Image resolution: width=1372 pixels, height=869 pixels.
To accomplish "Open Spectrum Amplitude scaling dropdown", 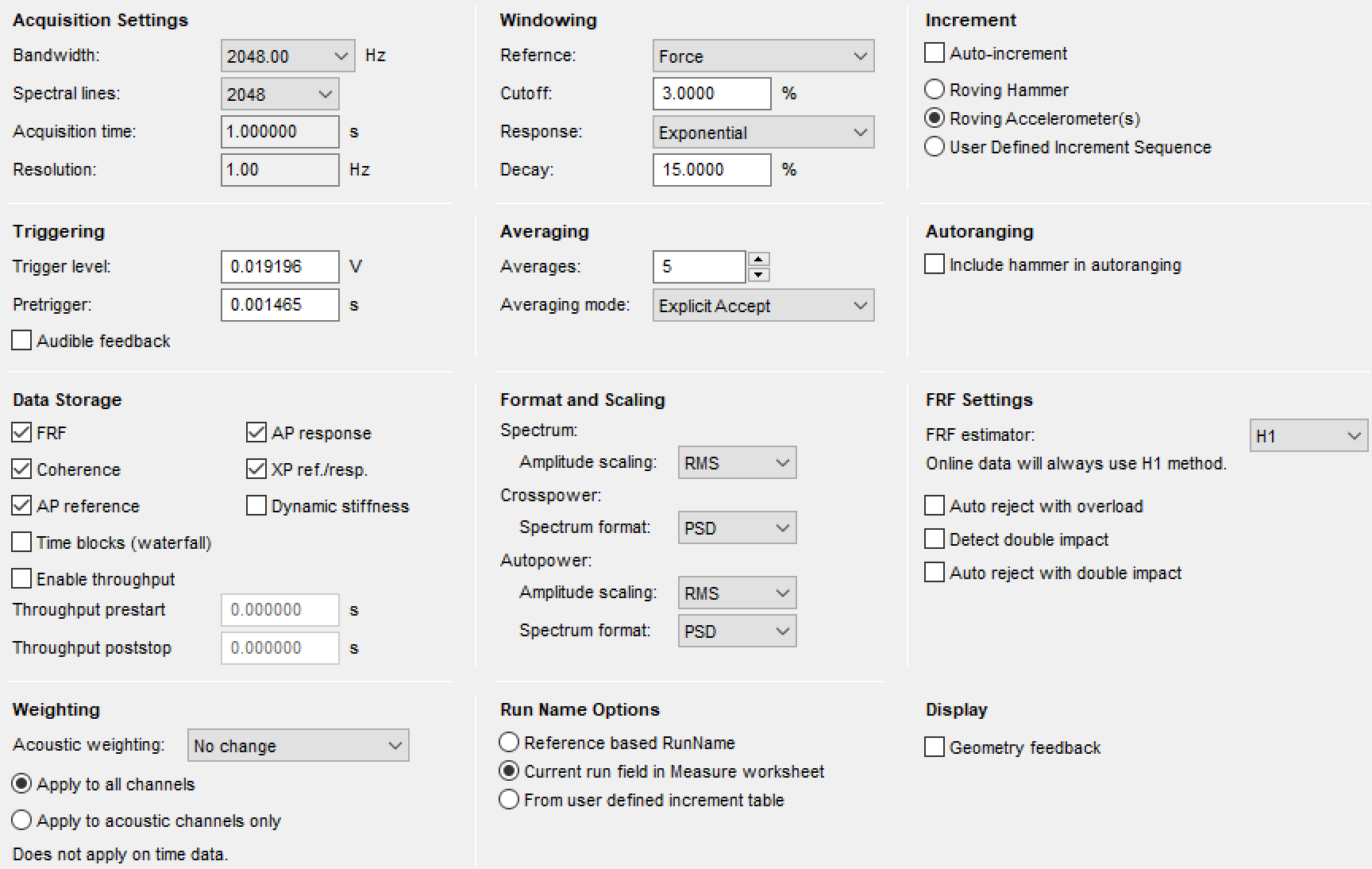I will [737, 462].
